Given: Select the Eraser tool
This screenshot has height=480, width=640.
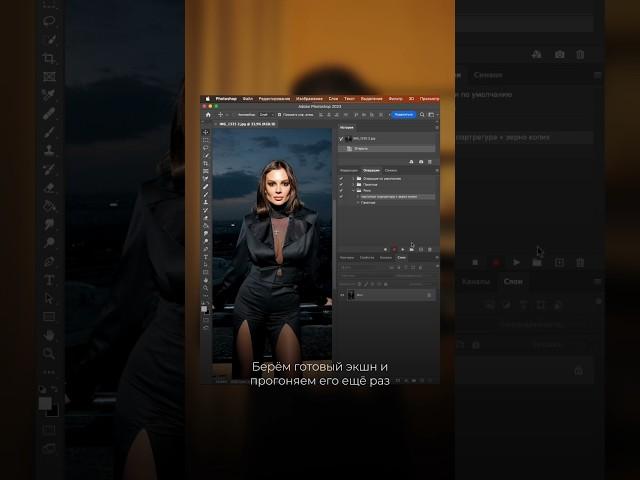Looking at the screenshot, I should pyautogui.click(x=205, y=218).
